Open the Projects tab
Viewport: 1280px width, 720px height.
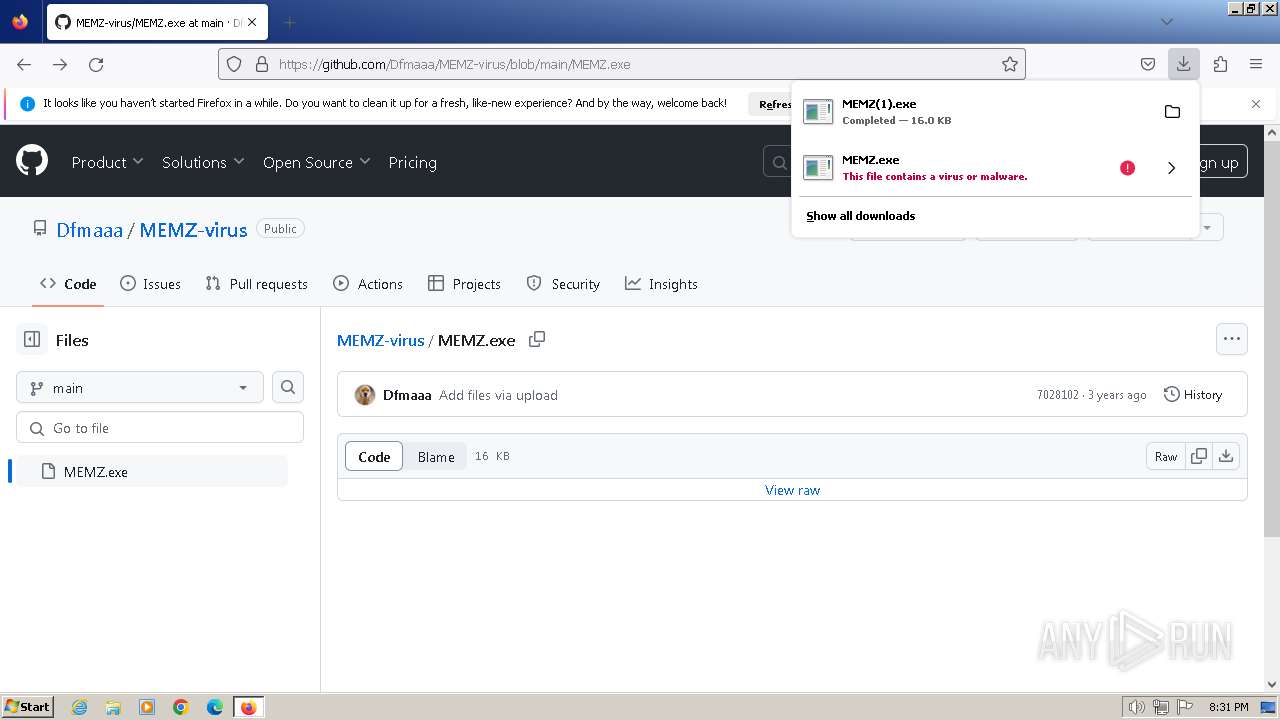coord(464,284)
